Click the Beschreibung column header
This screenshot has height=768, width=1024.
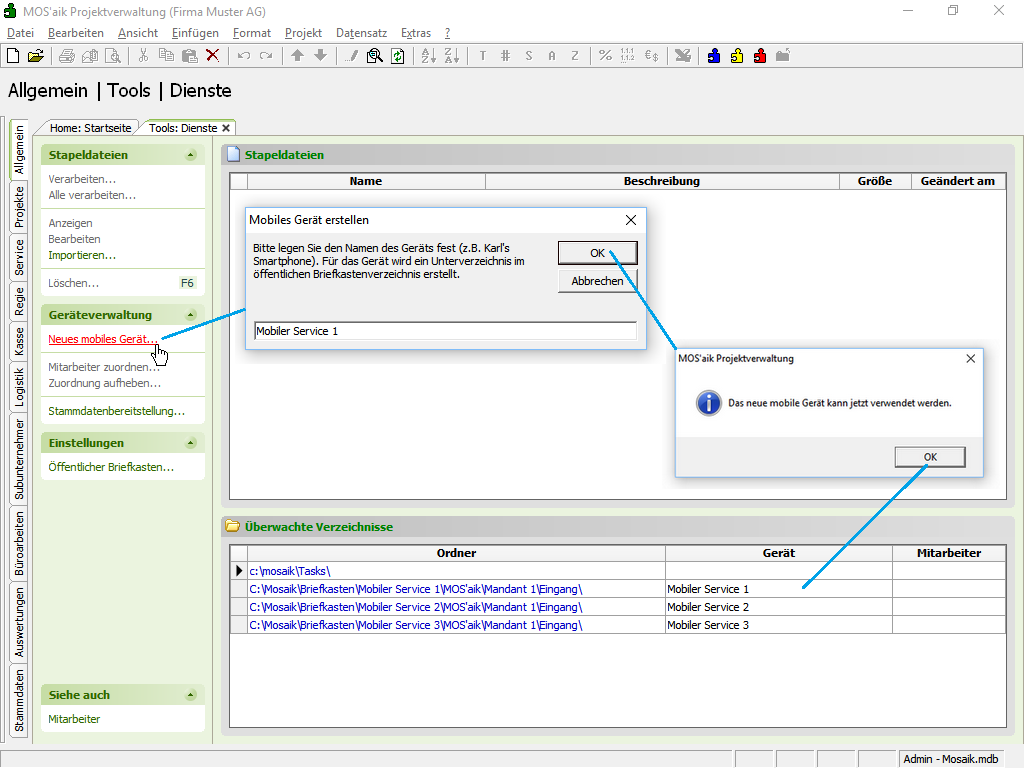tap(662, 182)
